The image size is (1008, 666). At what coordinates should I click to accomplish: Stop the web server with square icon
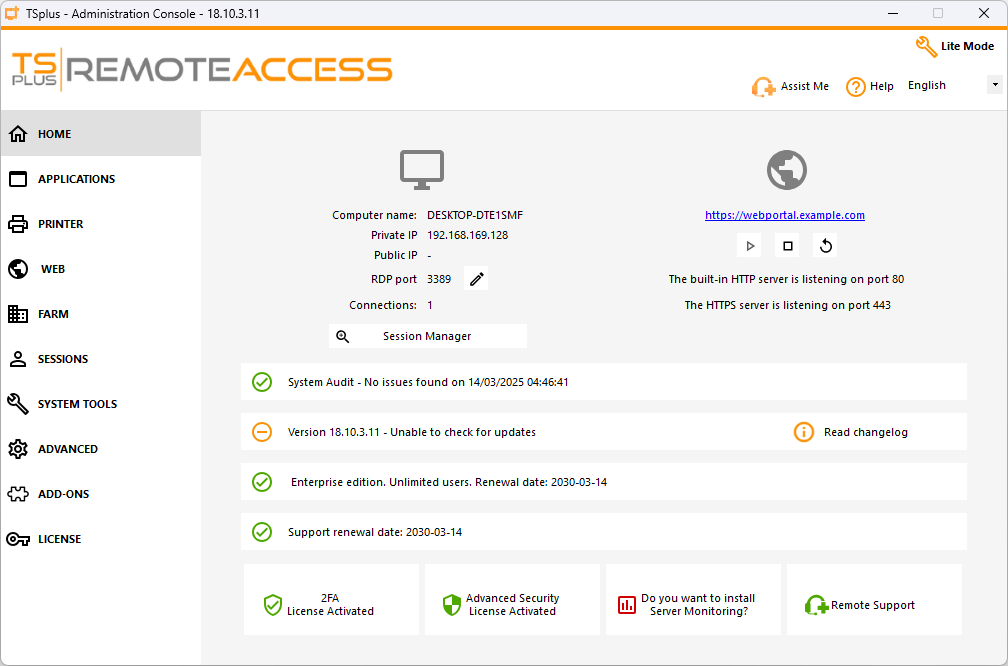click(x=788, y=246)
